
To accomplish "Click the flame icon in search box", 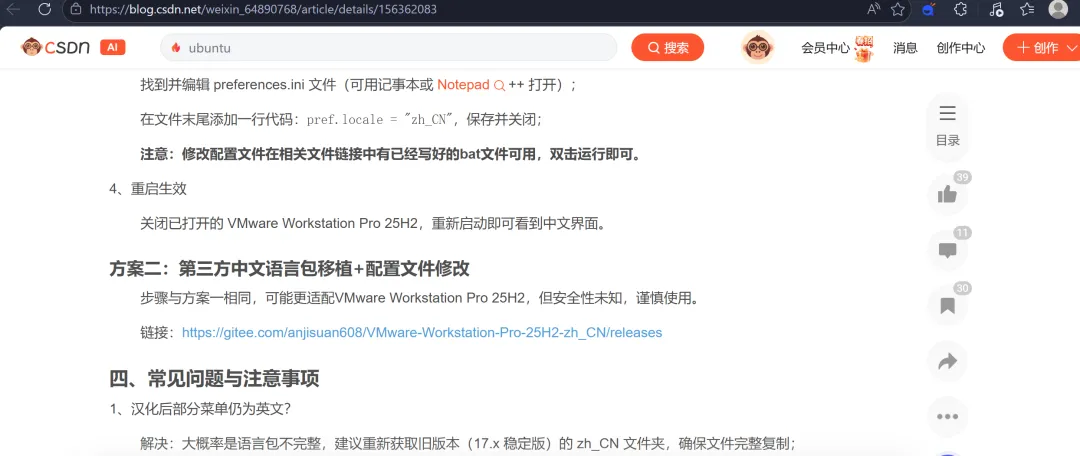I will point(176,48).
